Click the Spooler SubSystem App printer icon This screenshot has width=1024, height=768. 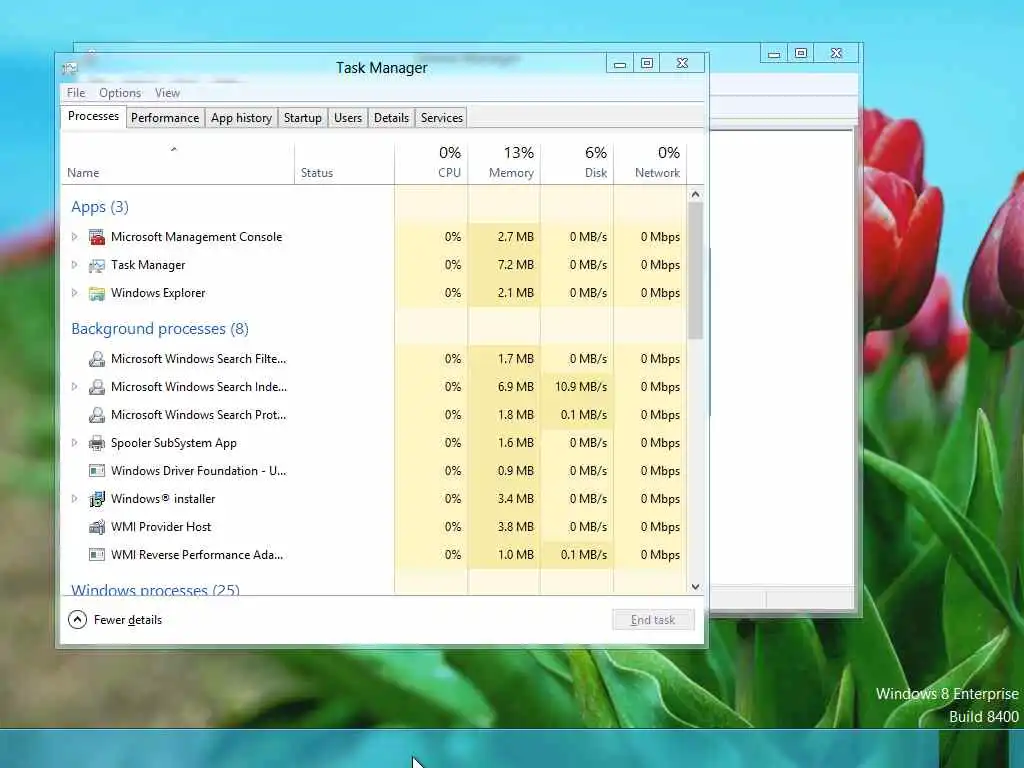[97, 443]
